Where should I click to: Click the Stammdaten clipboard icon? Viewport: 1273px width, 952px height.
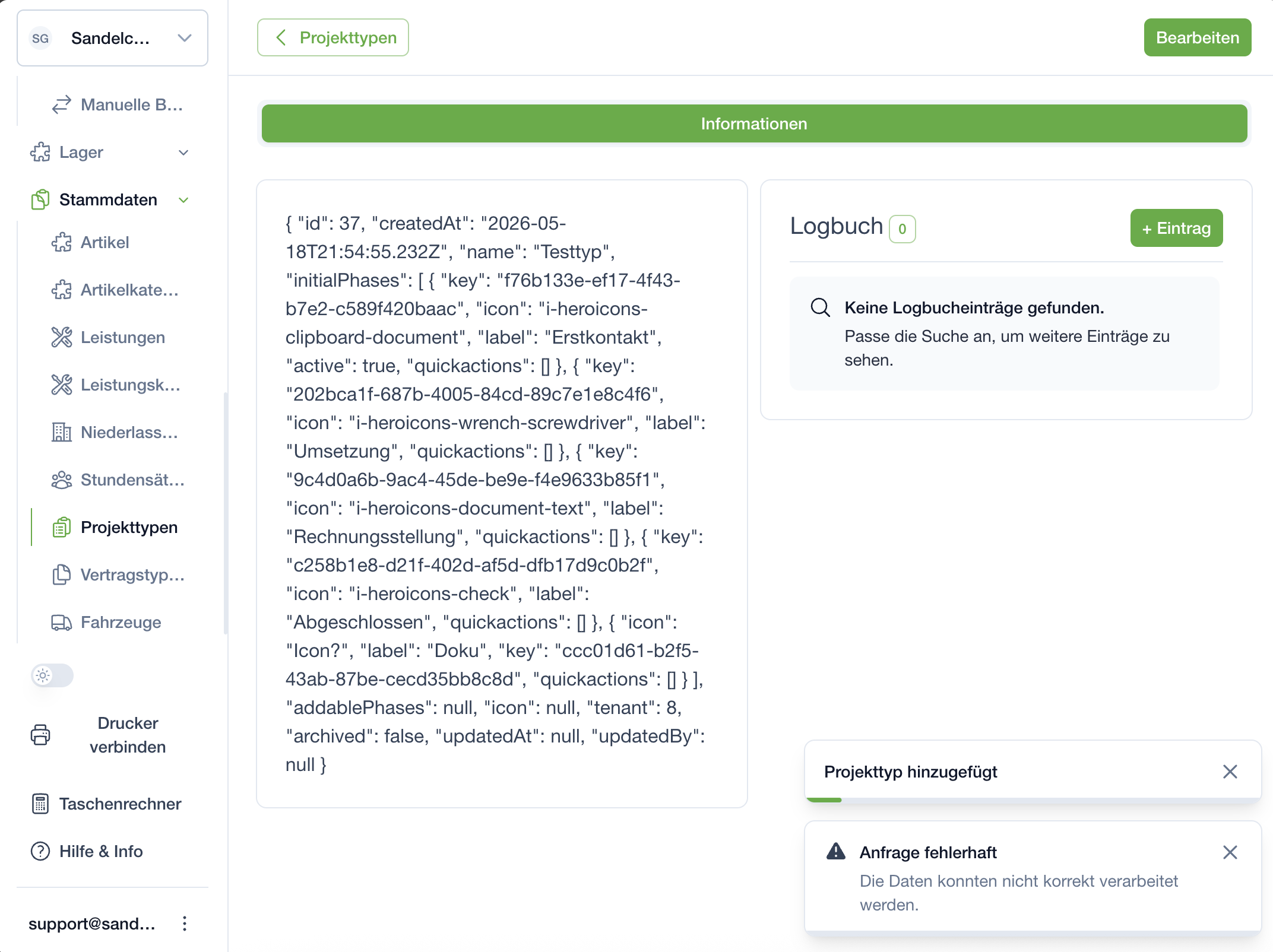coord(40,200)
